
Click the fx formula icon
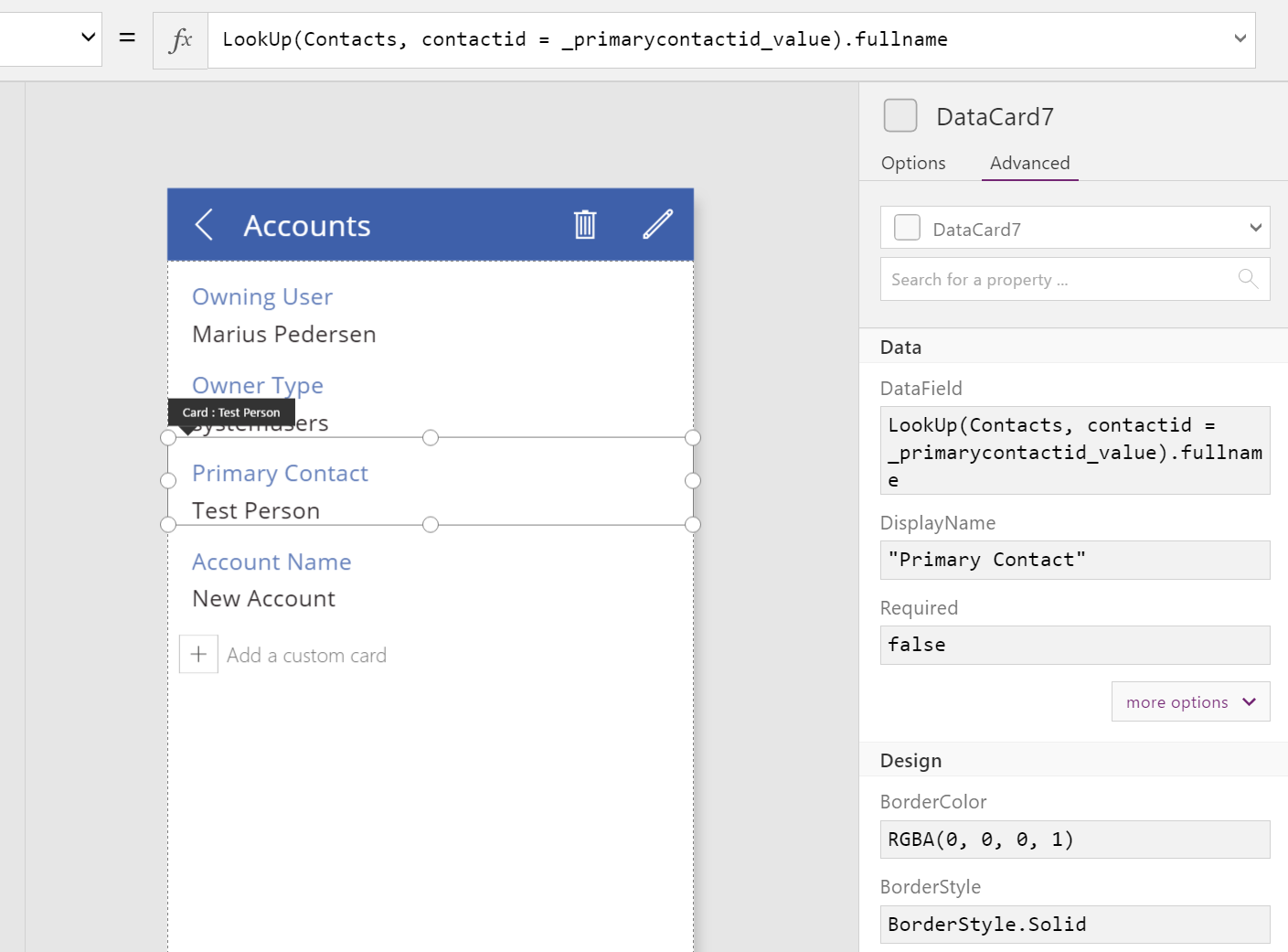point(181,40)
